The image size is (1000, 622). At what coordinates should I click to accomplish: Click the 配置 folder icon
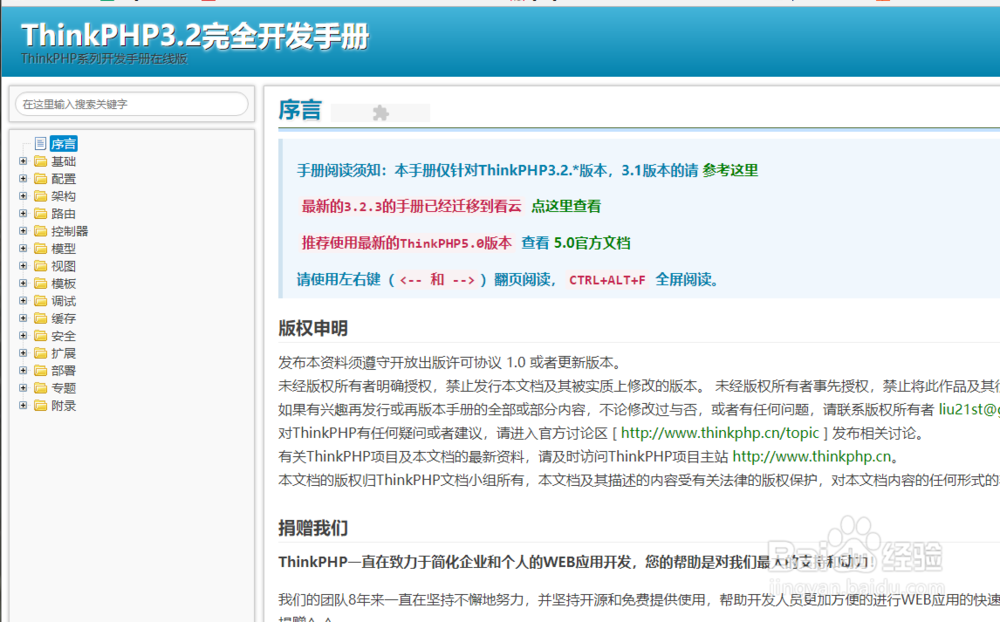(41, 178)
